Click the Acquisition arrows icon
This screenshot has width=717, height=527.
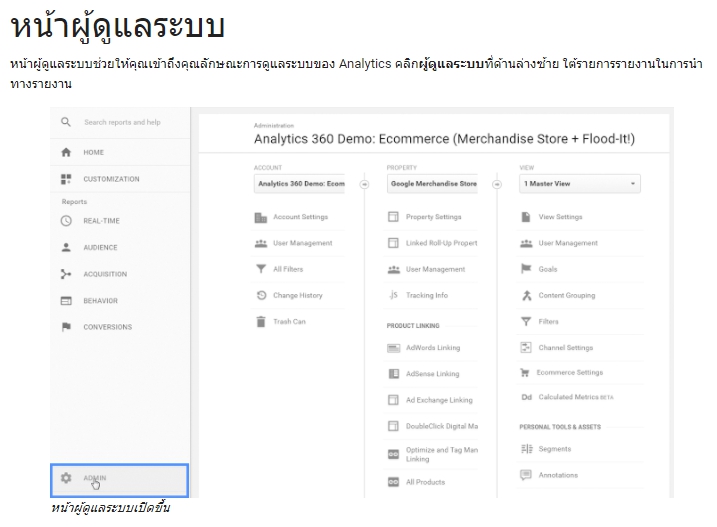[66, 274]
